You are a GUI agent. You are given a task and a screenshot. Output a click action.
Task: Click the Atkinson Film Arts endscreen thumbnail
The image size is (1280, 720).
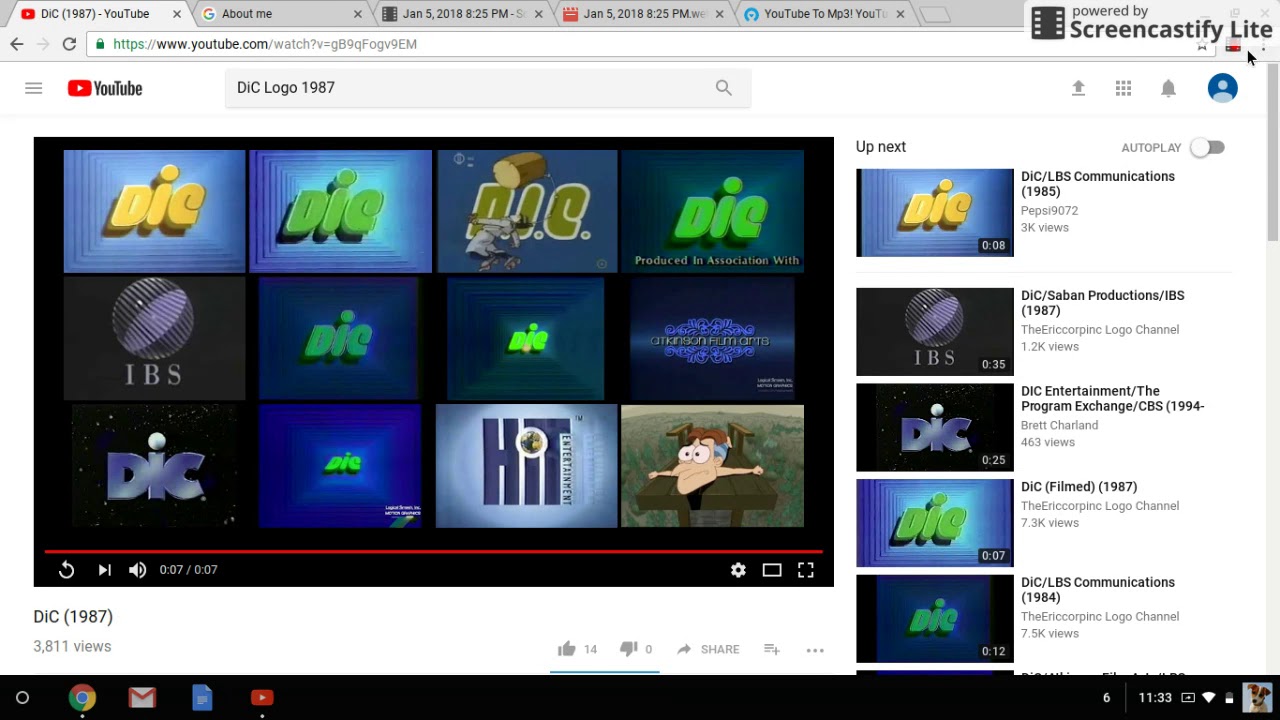712,339
